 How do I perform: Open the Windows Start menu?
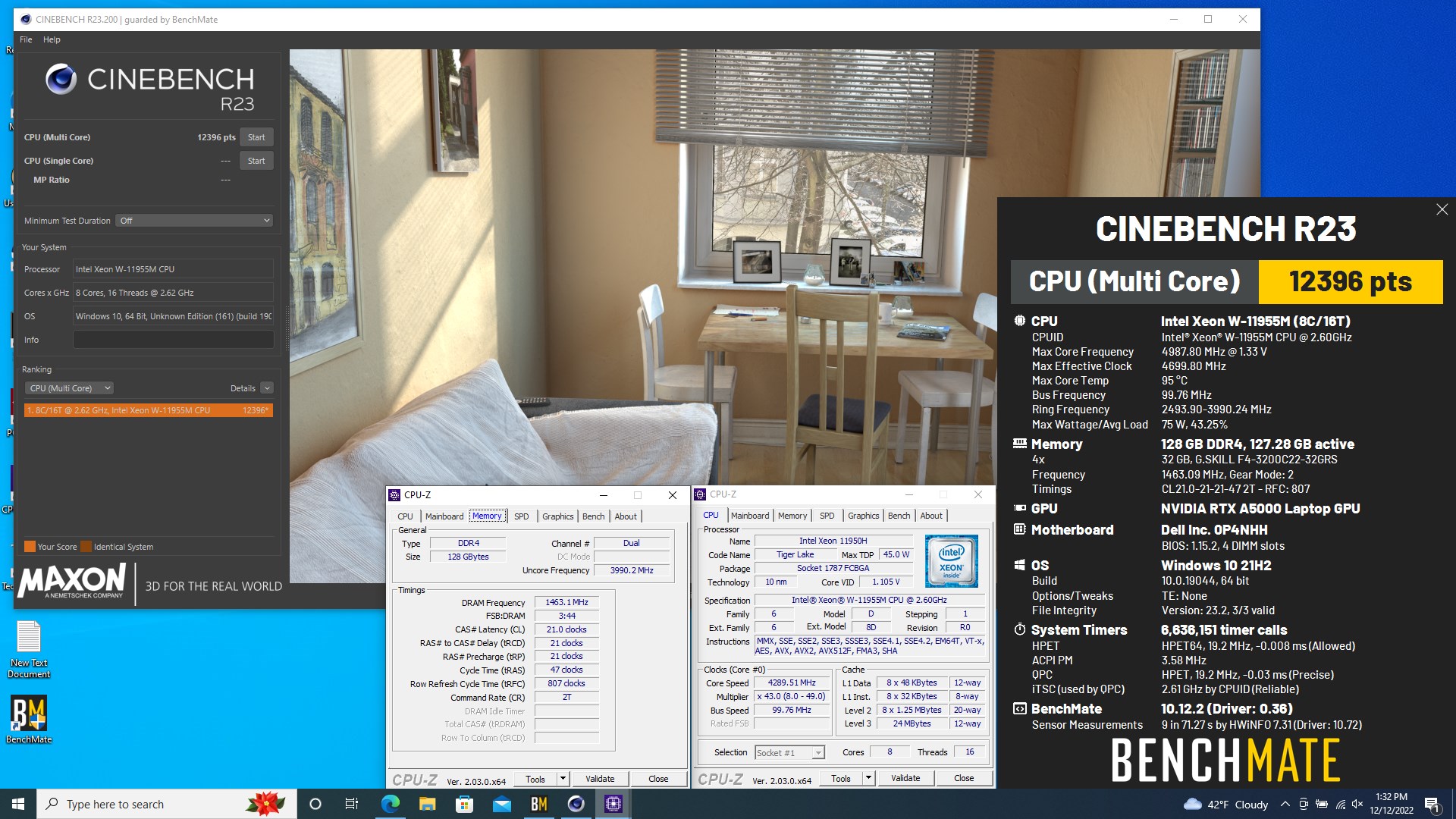coord(18,804)
